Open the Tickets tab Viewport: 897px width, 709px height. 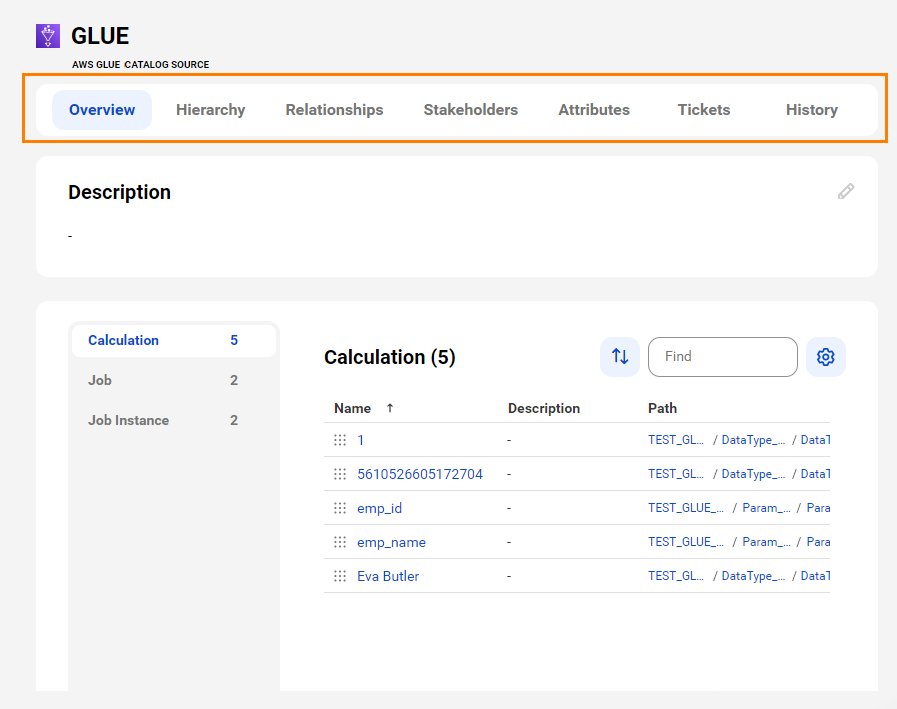[704, 110]
